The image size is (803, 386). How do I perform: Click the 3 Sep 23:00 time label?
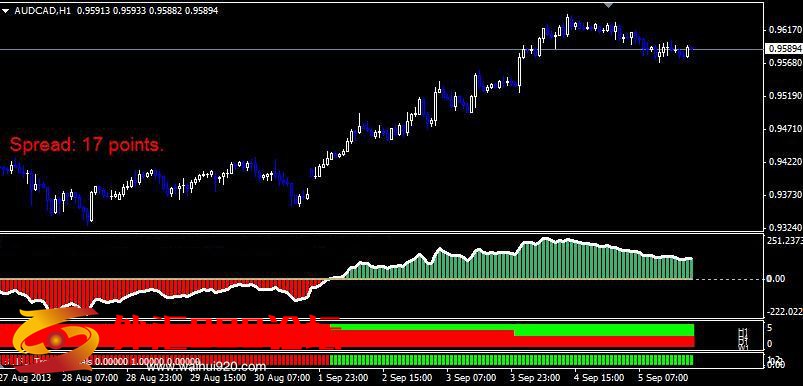(x=534, y=377)
